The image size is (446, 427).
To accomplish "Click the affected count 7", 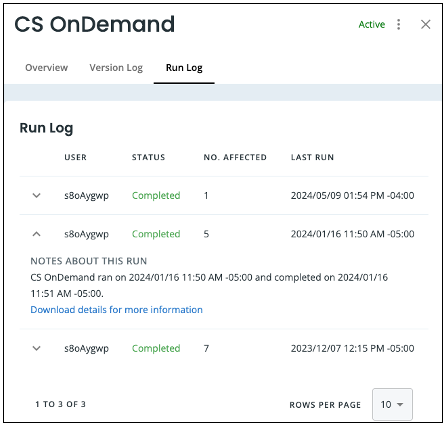I will coord(206,348).
